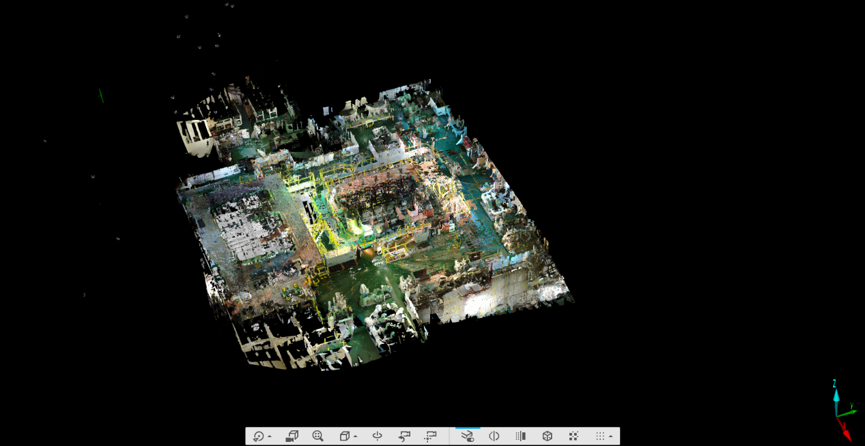Open the orbit mode dropdown arrow

pos(270,437)
